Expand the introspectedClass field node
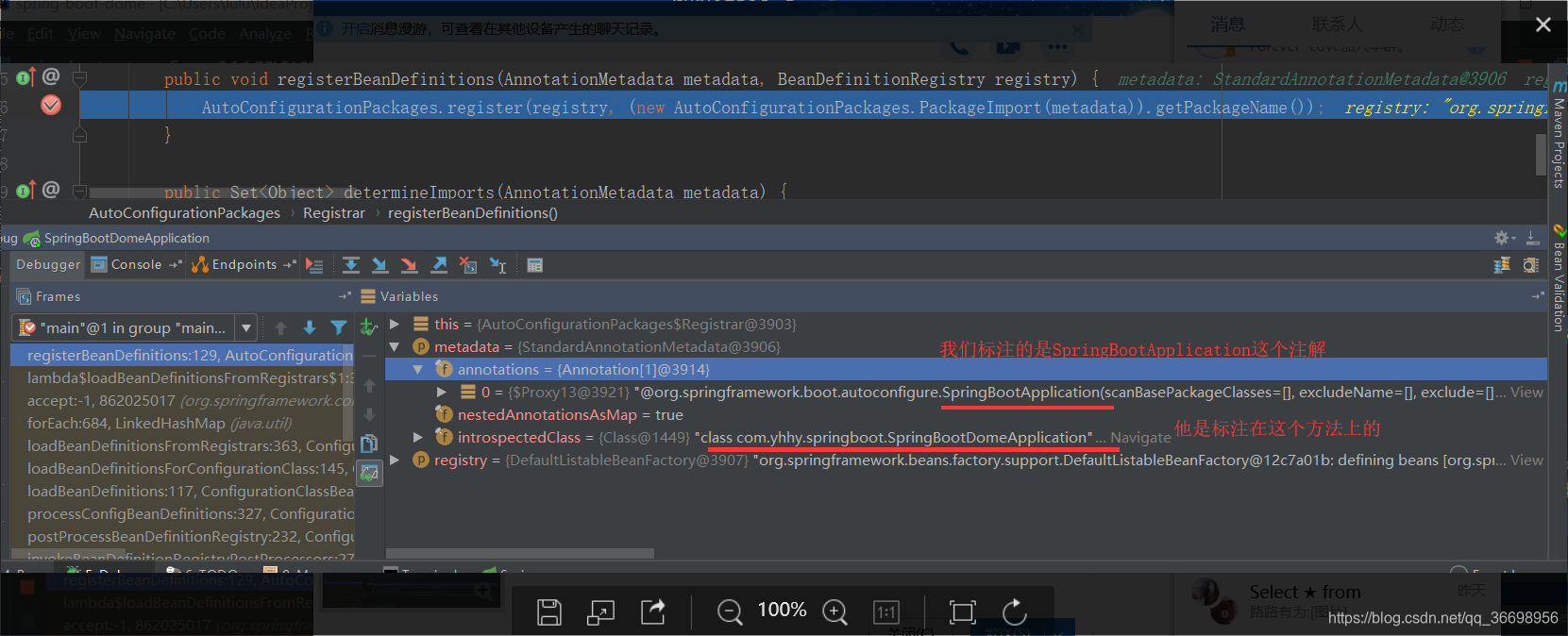This screenshot has width=1568, height=636. coord(417,437)
